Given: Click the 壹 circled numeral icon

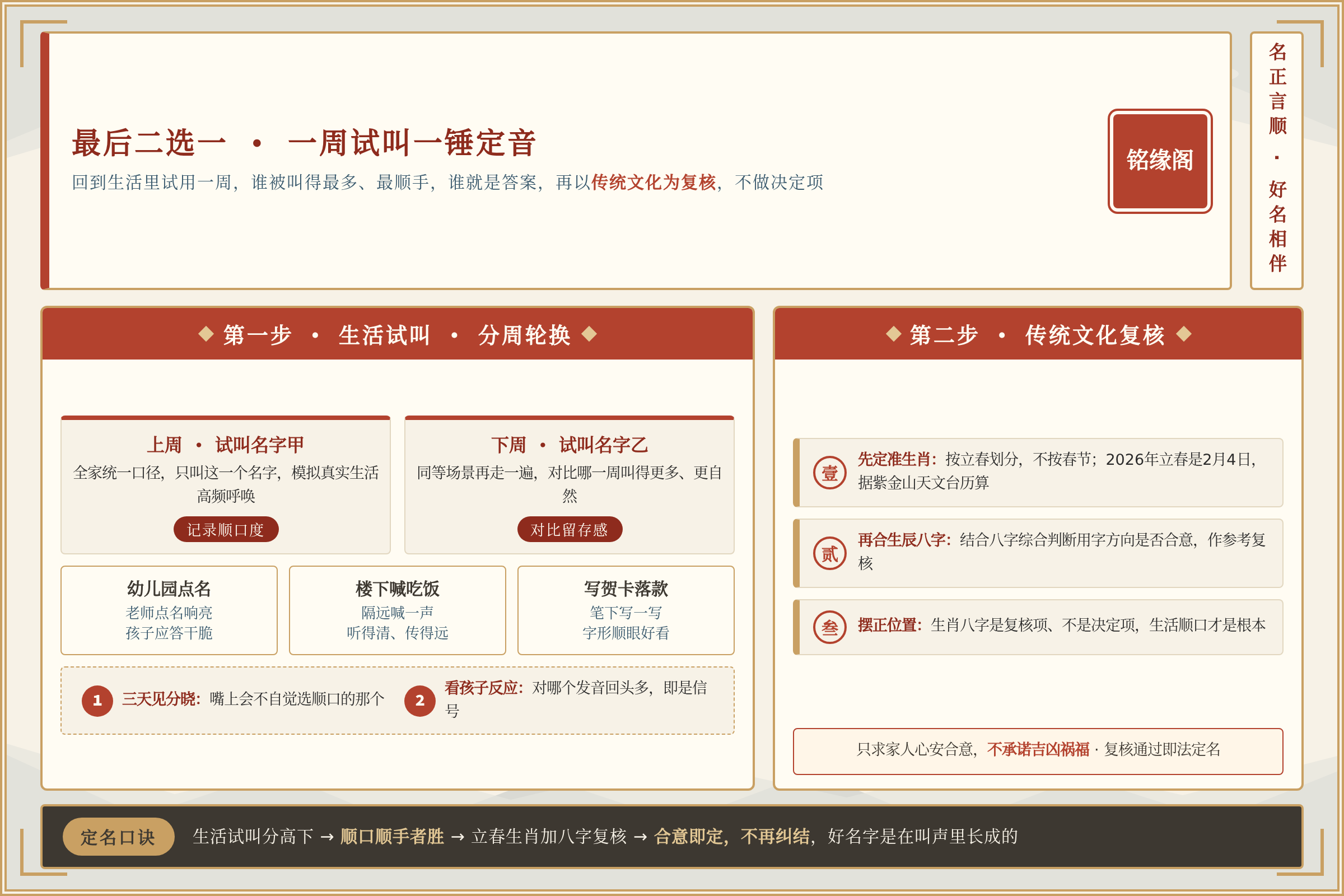Looking at the screenshot, I should (x=829, y=473).
